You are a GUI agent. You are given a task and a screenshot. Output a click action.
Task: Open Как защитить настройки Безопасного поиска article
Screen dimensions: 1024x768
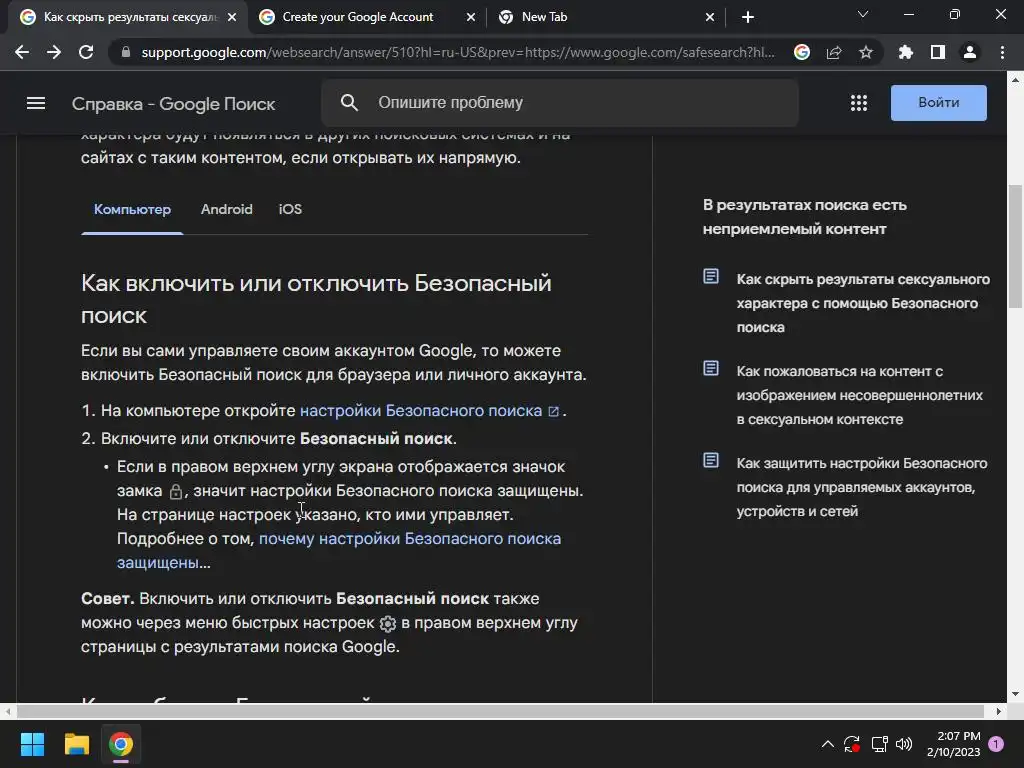861,487
